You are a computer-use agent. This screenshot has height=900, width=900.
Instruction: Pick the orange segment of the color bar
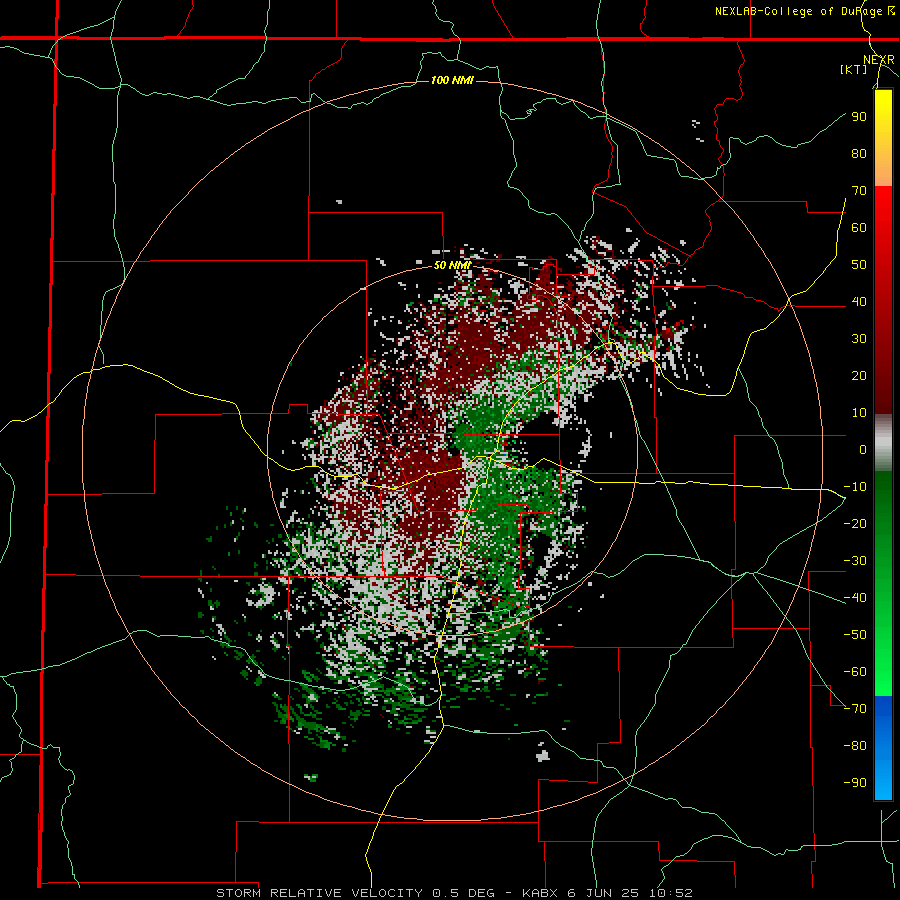click(x=883, y=166)
